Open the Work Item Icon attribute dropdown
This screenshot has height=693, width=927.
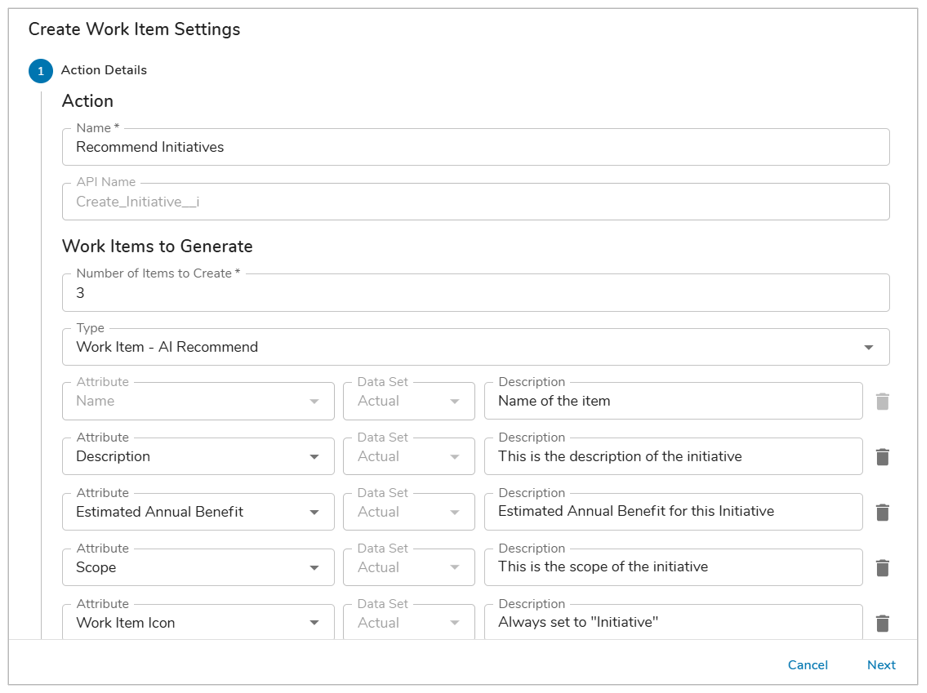click(x=314, y=623)
